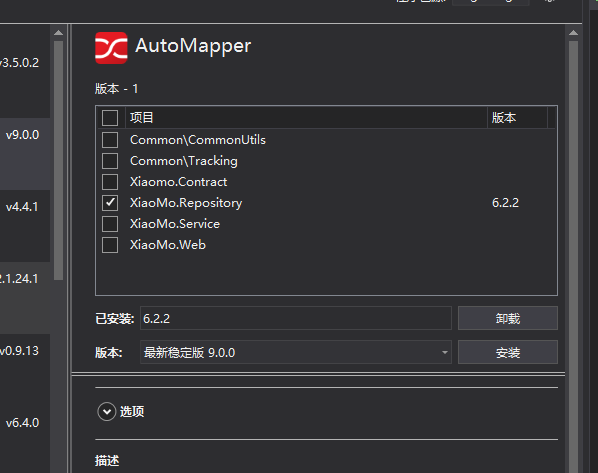Check the Common\Tracking project checkbox

pos(110,161)
